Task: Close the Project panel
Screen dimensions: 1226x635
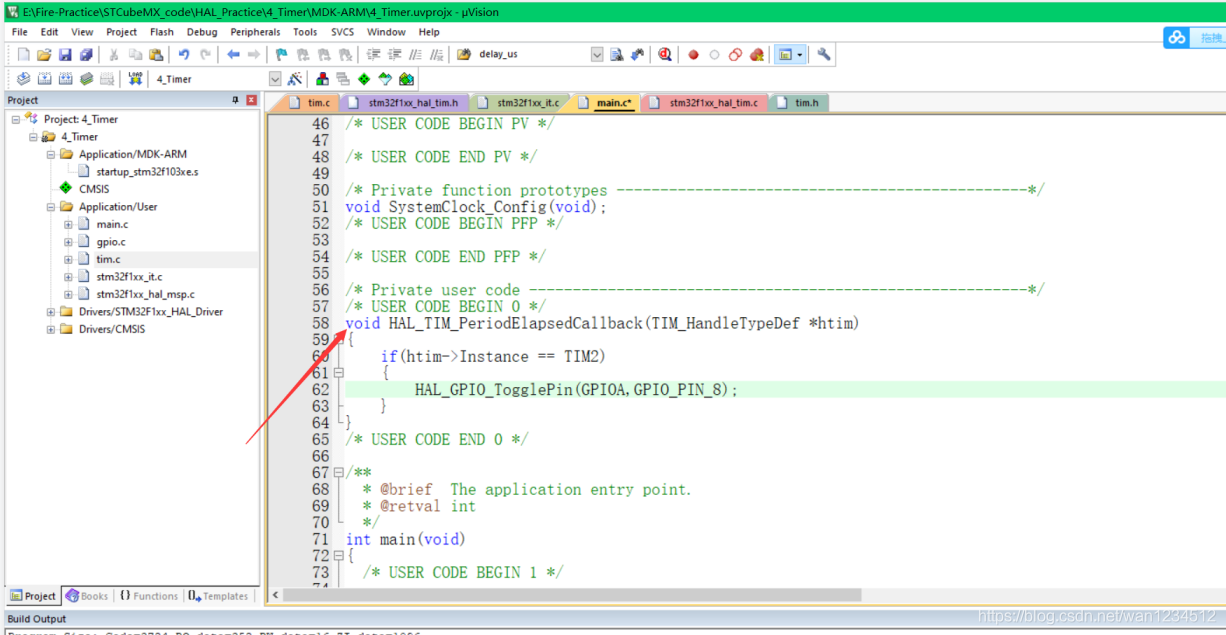Action: [251, 100]
